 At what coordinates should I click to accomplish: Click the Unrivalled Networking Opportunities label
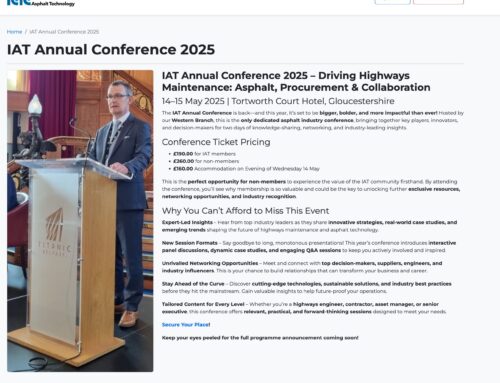[210, 263]
